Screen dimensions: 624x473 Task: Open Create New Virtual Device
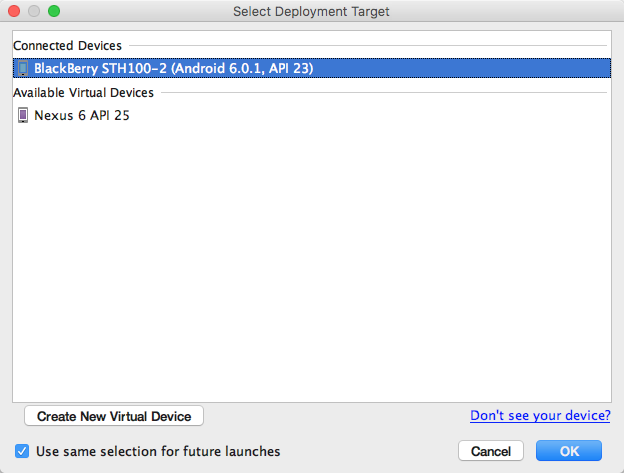114,416
